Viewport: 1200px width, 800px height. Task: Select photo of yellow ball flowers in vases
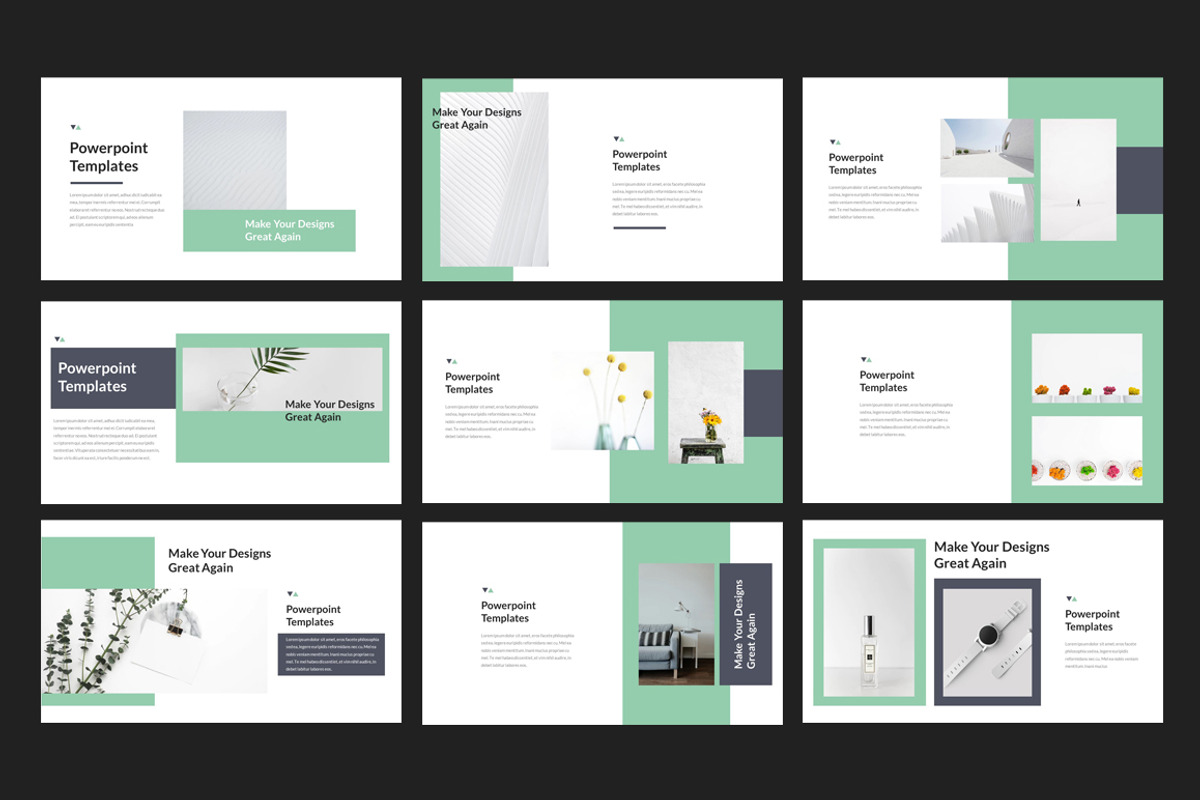603,401
